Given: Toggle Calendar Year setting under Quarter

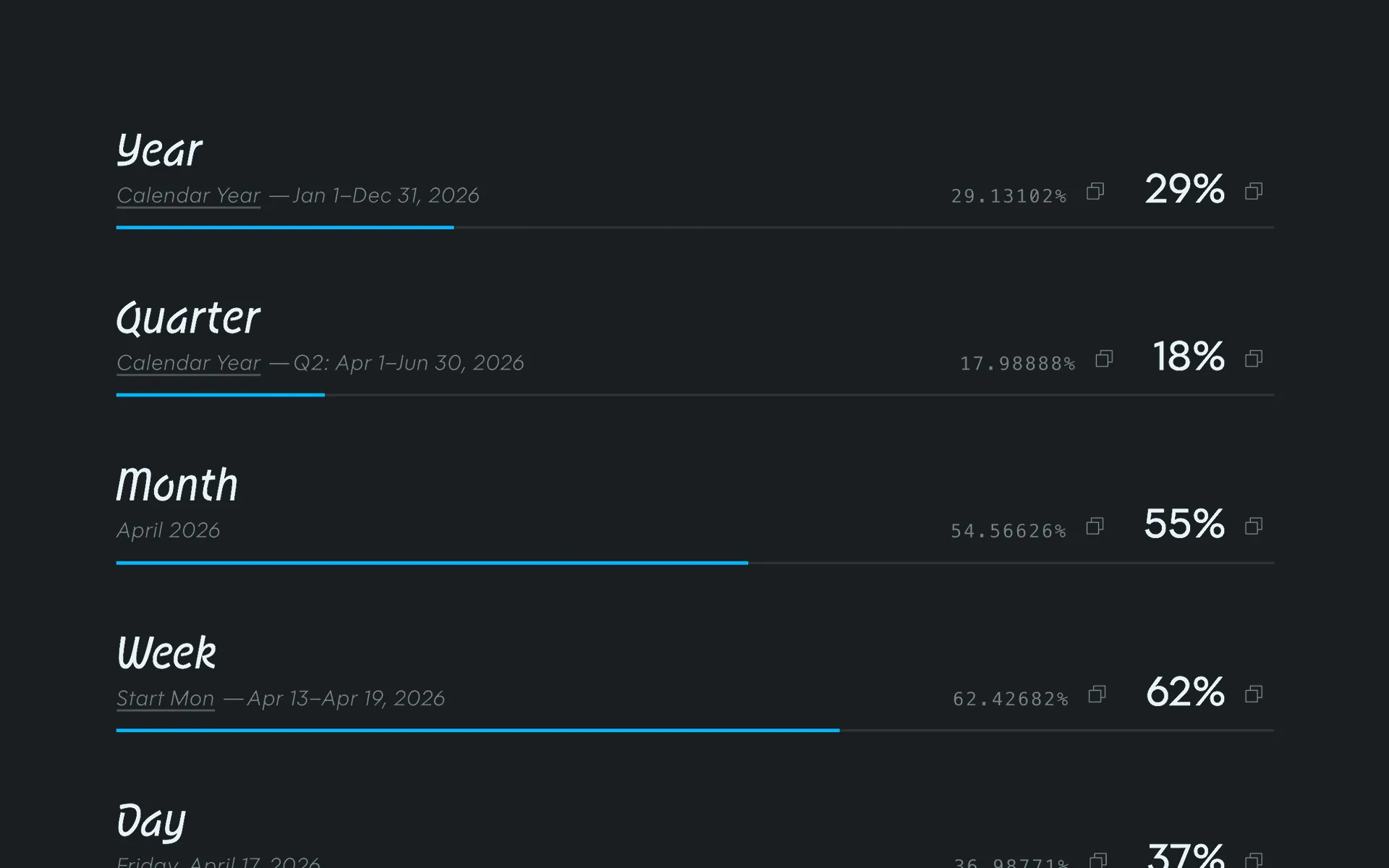Looking at the screenshot, I should pyautogui.click(x=188, y=363).
